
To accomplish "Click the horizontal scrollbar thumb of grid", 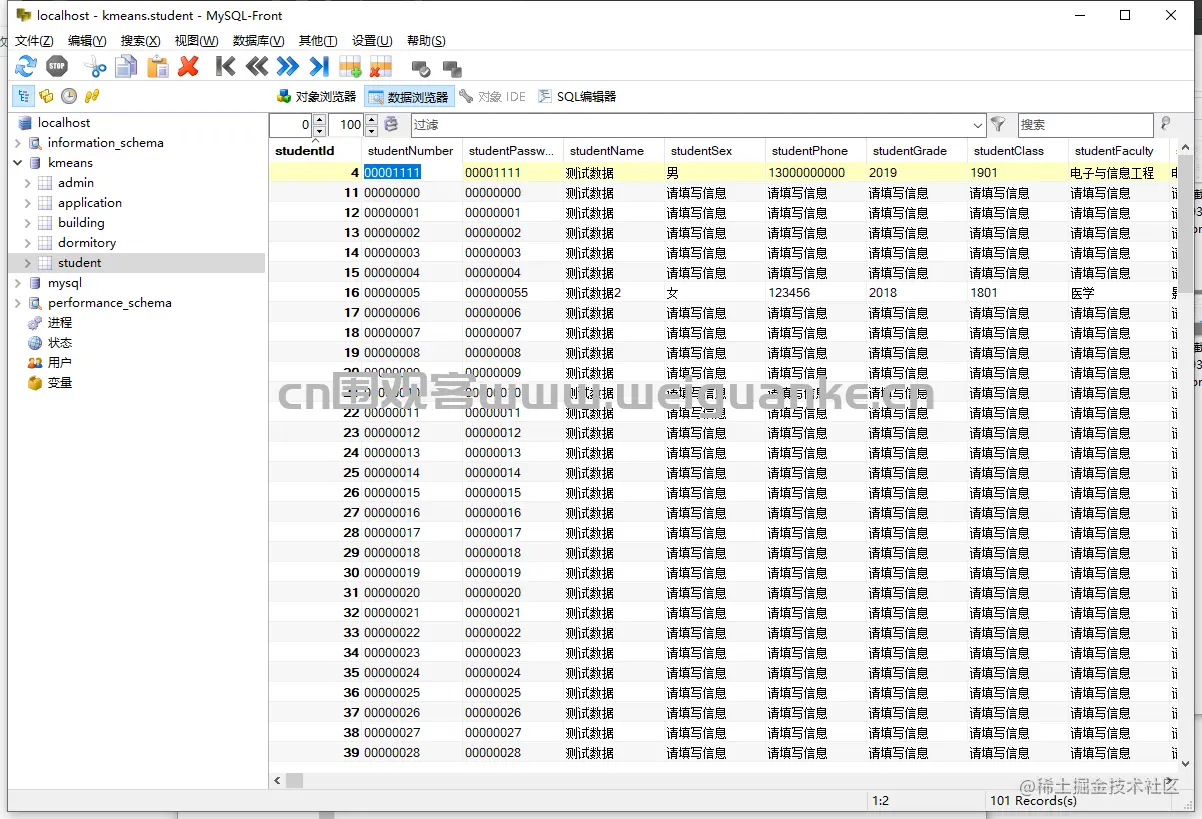I will click(x=294, y=780).
